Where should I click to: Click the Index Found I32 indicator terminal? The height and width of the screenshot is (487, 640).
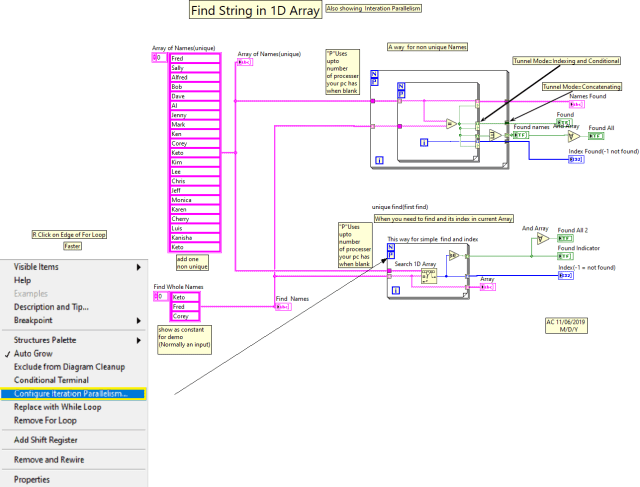point(575,159)
